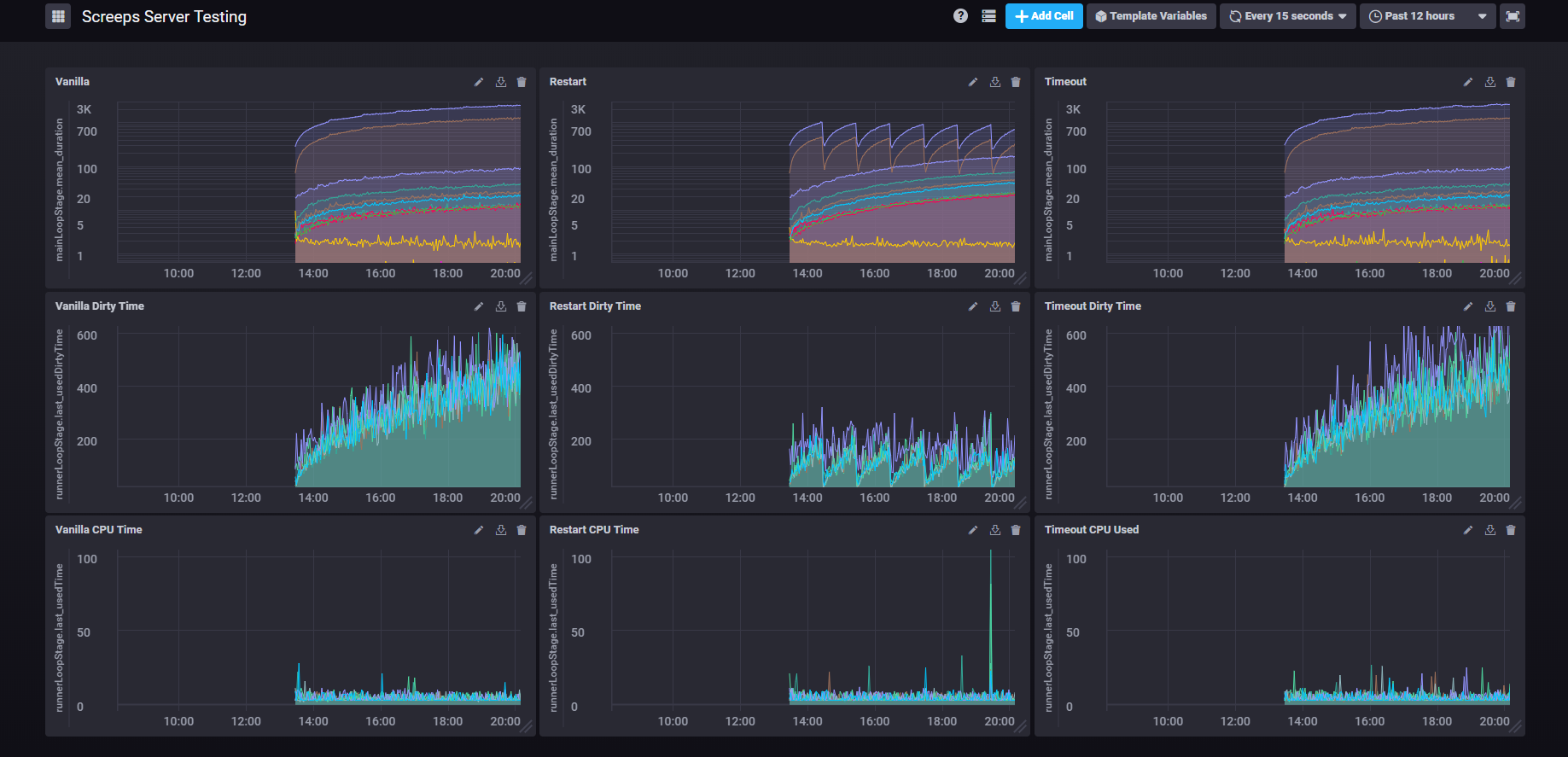This screenshot has height=757, width=1568.
Task: Delete the Vanilla cell
Action: click(x=522, y=82)
